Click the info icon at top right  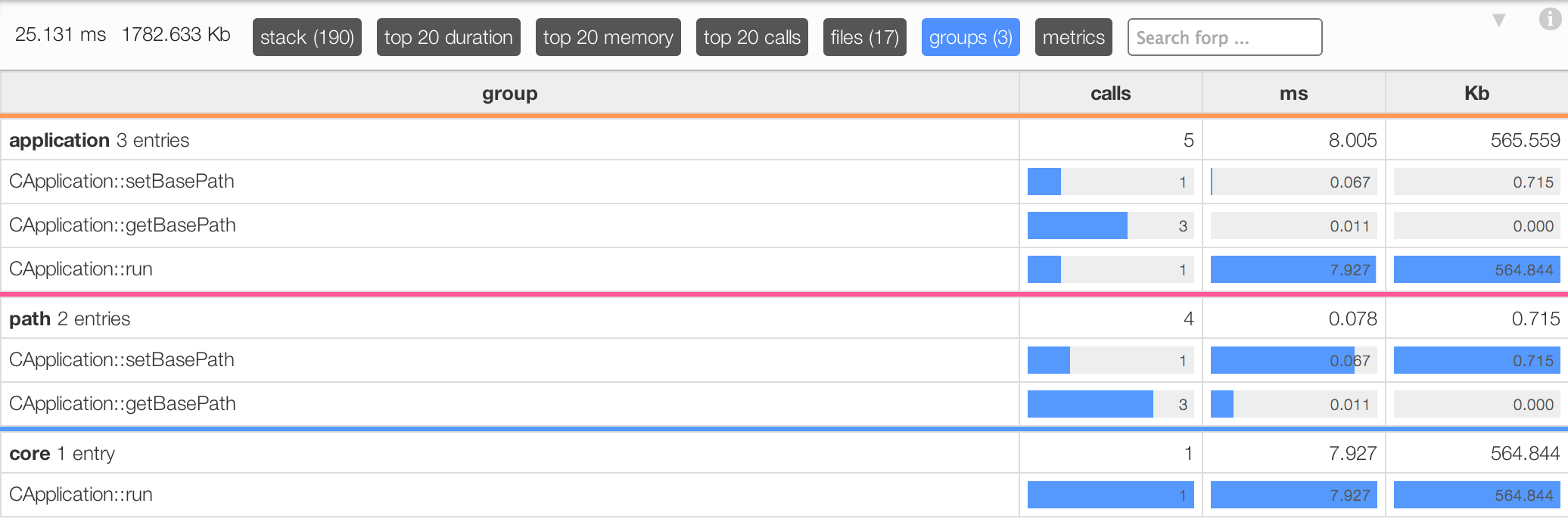click(x=1550, y=19)
